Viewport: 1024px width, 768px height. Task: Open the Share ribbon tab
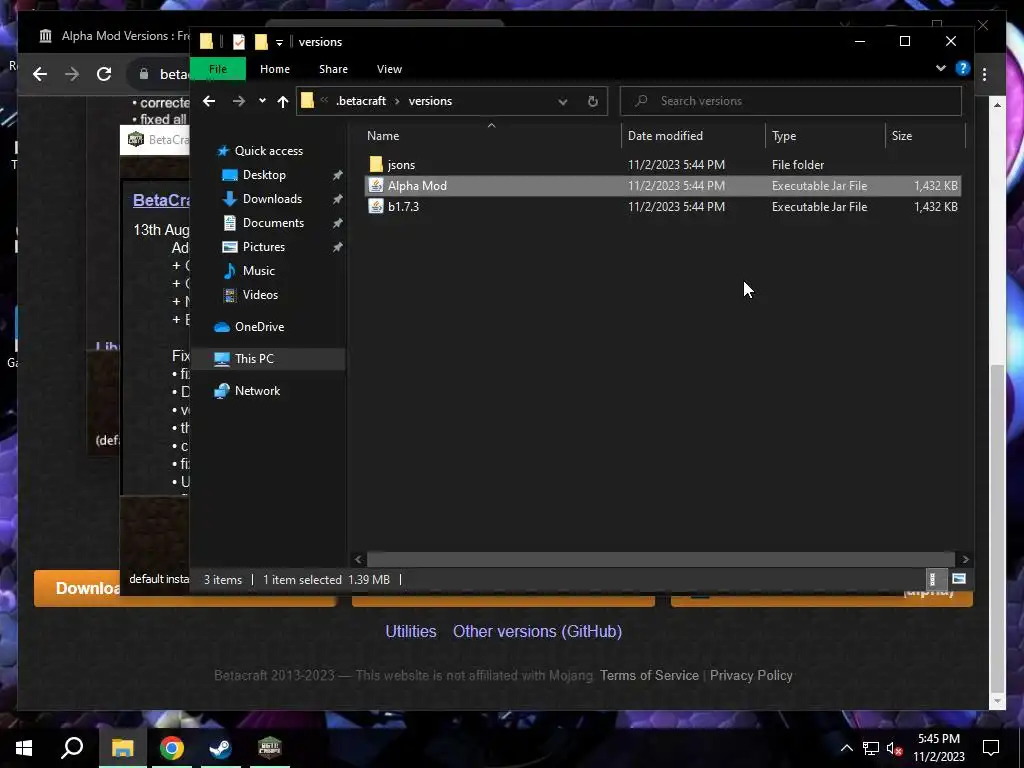(x=333, y=69)
